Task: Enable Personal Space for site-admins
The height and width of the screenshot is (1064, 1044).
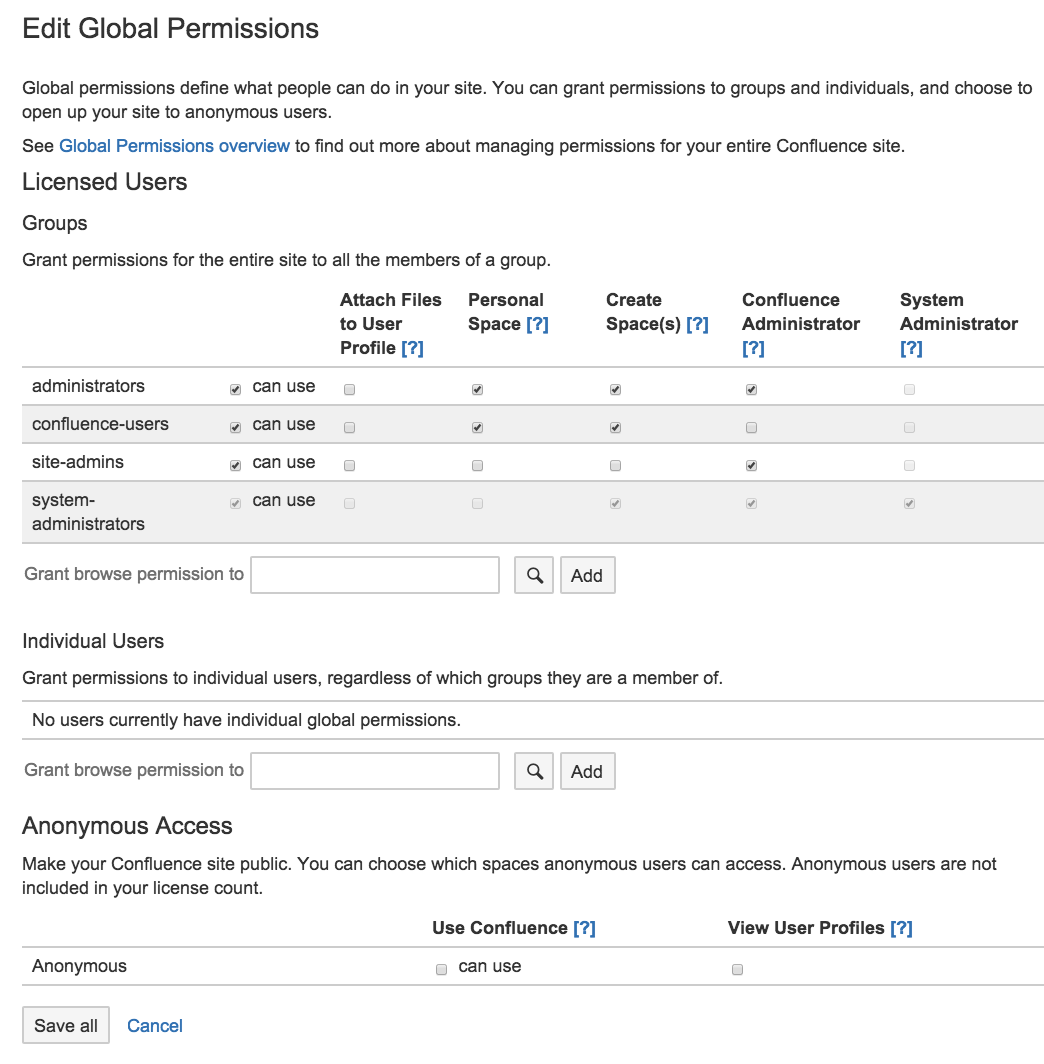Action: tap(478, 466)
